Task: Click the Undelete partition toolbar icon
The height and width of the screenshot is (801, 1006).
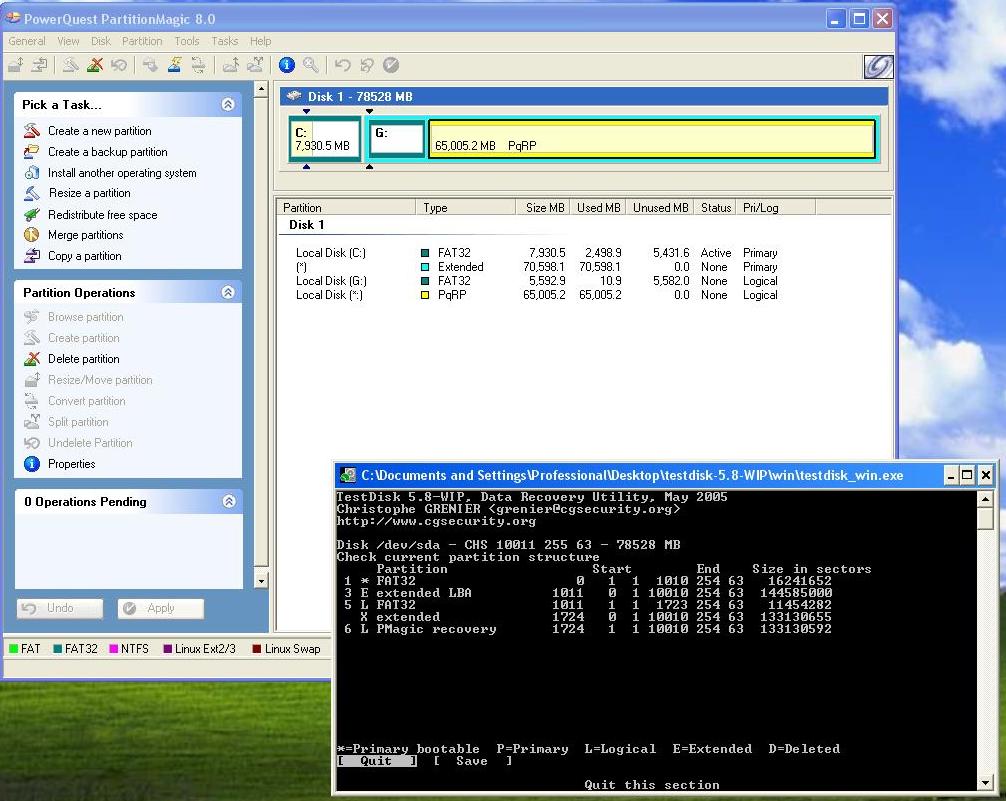Action: tap(119, 65)
